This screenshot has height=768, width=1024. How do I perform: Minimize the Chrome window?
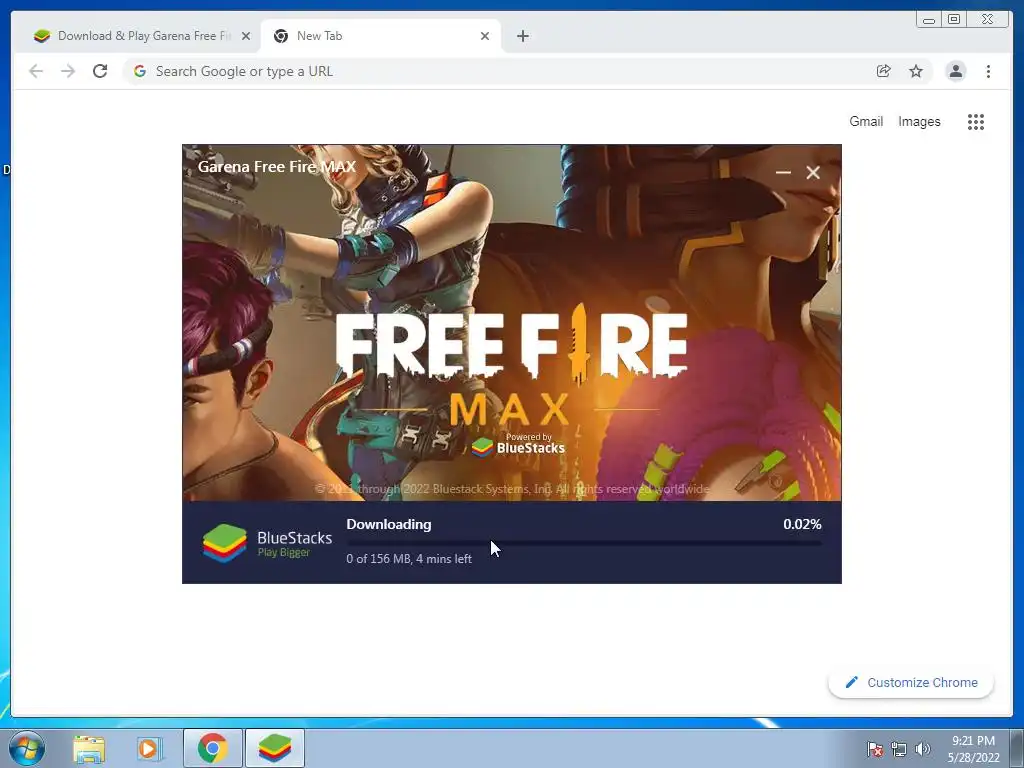(929, 20)
